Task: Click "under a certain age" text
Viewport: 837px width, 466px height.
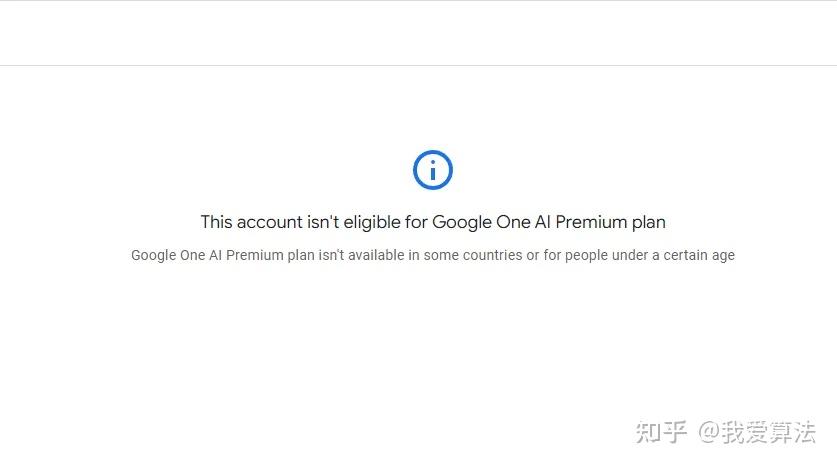Action: click(x=673, y=256)
